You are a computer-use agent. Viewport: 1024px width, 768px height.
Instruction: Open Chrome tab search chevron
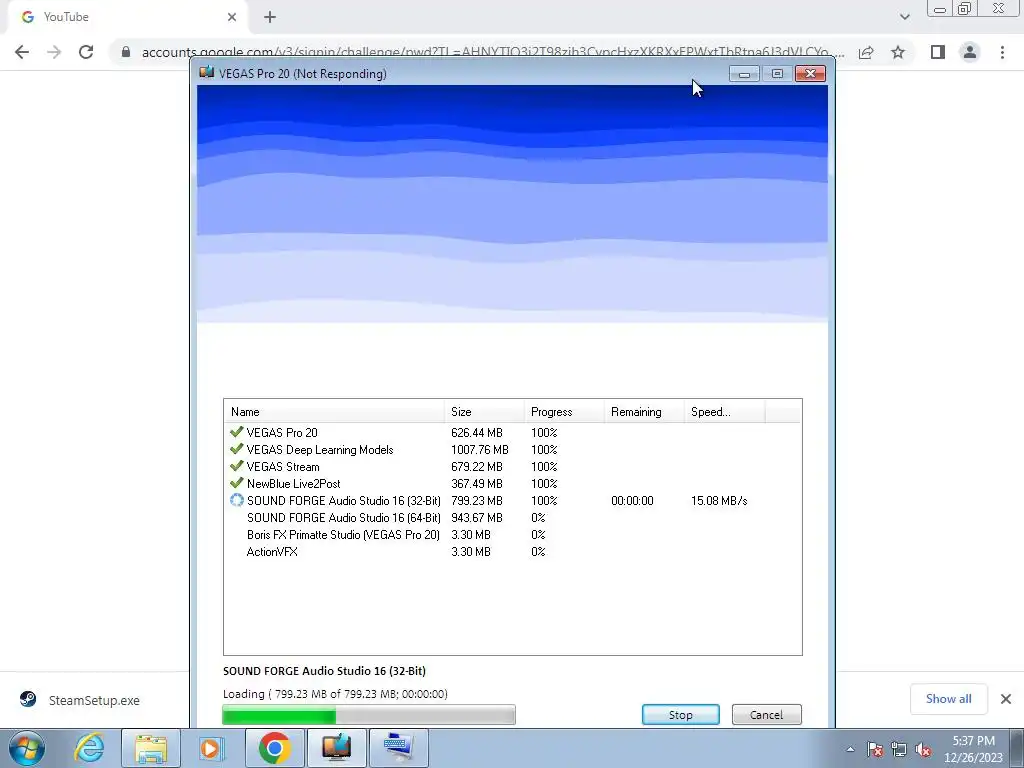coord(904,17)
